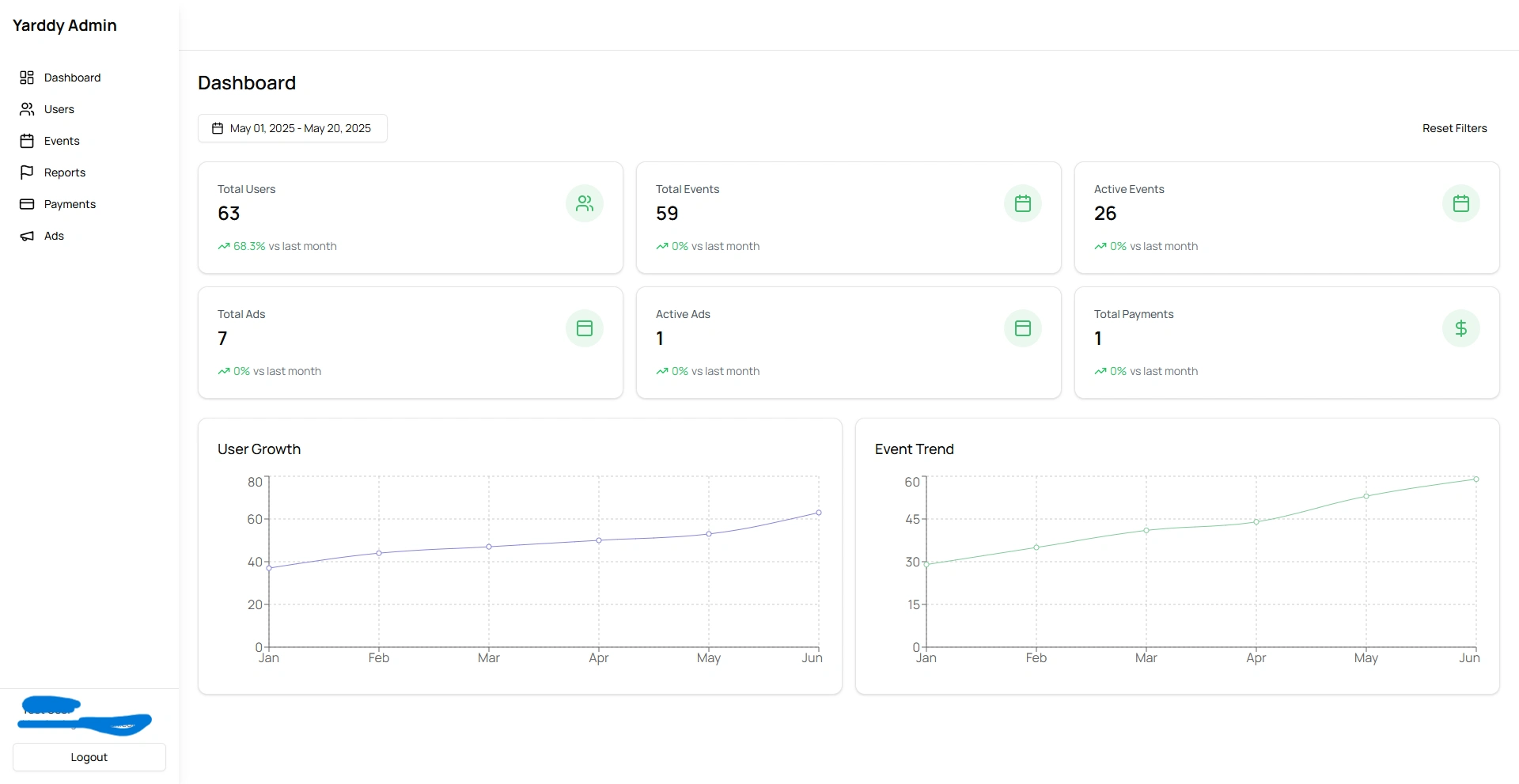The image size is (1519, 784).
Task: Click the calendar icon on Total Events card
Action: pyautogui.click(x=1023, y=203)
